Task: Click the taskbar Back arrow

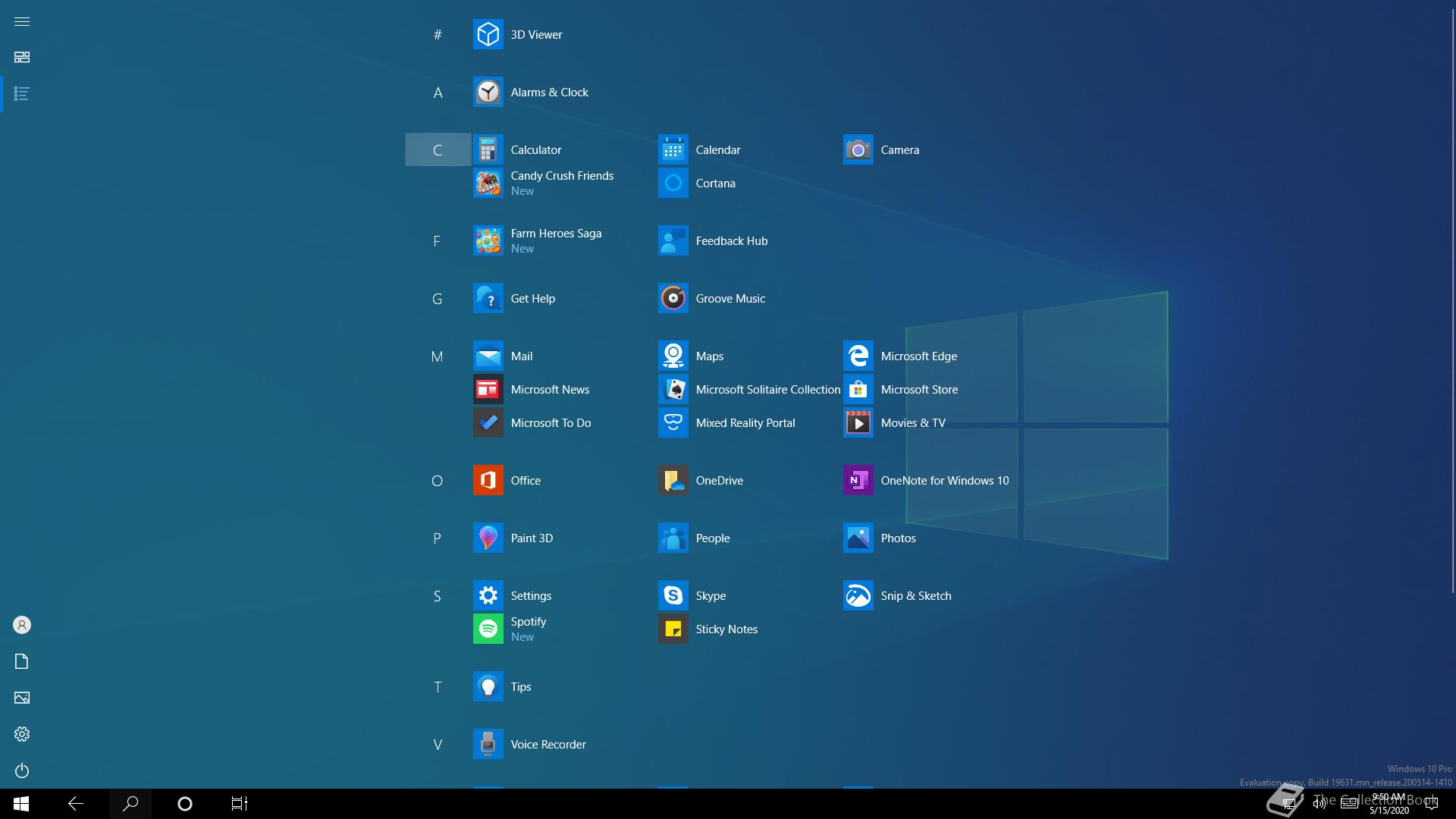Action: [76, 804]
